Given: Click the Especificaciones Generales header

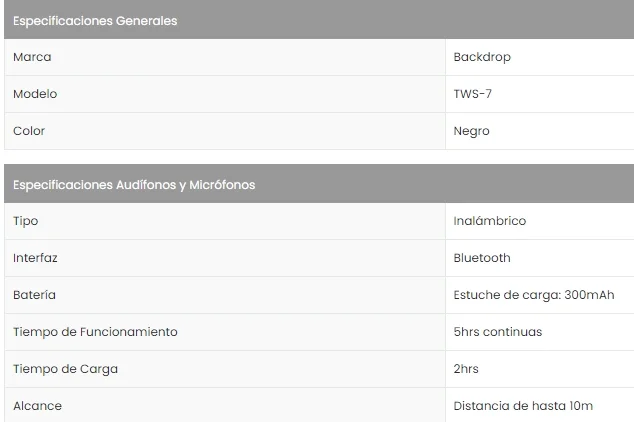Looking at the screenshot, I should 94,21.
